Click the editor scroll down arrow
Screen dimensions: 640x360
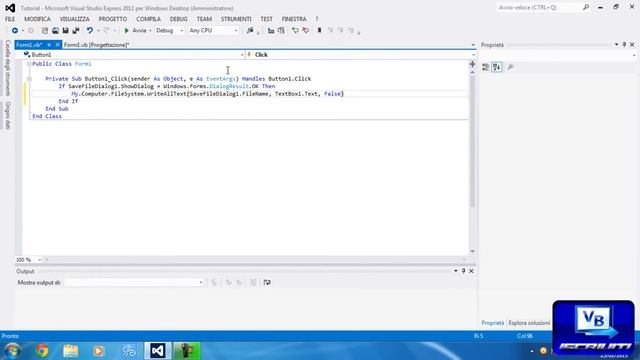472,251
